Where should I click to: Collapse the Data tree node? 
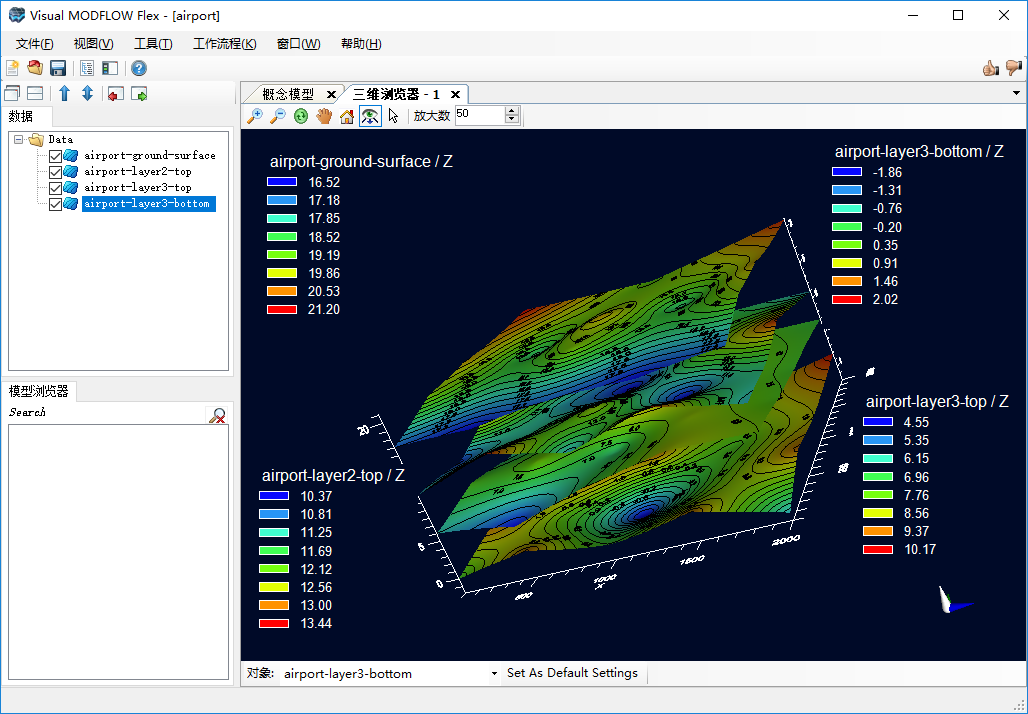coord(18,140)
